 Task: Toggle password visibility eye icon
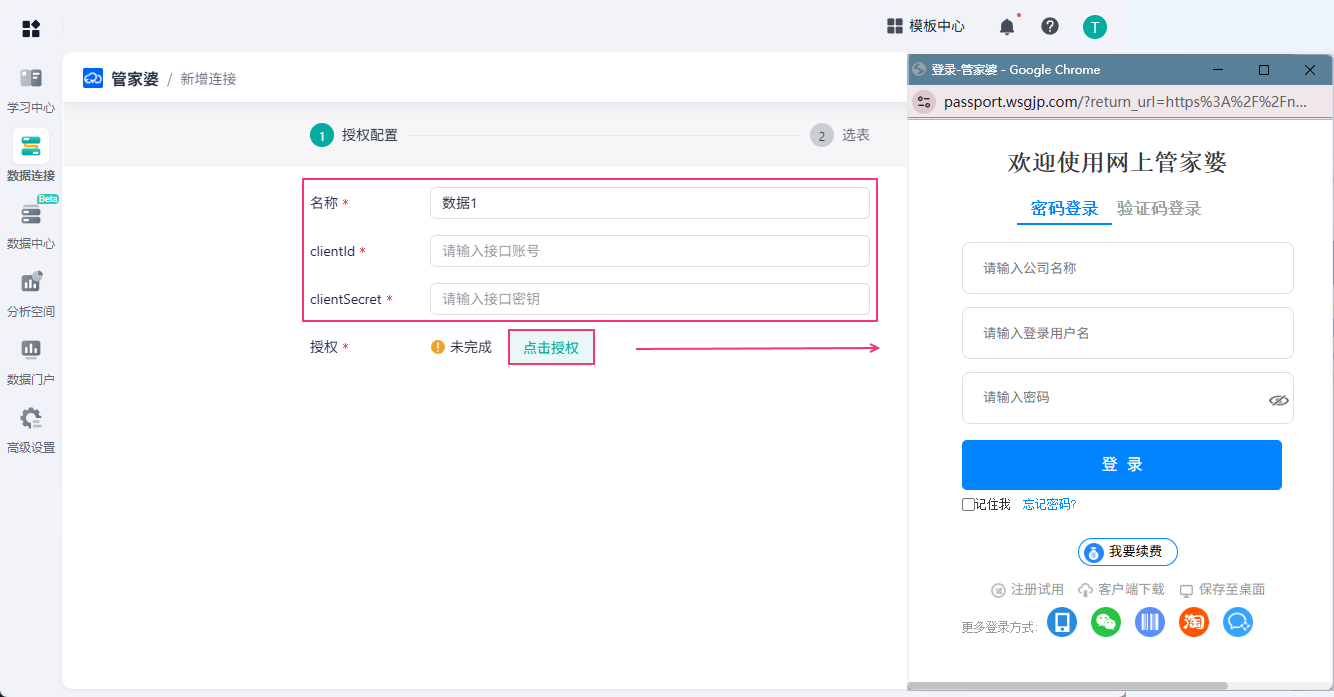coord(1278,400)
